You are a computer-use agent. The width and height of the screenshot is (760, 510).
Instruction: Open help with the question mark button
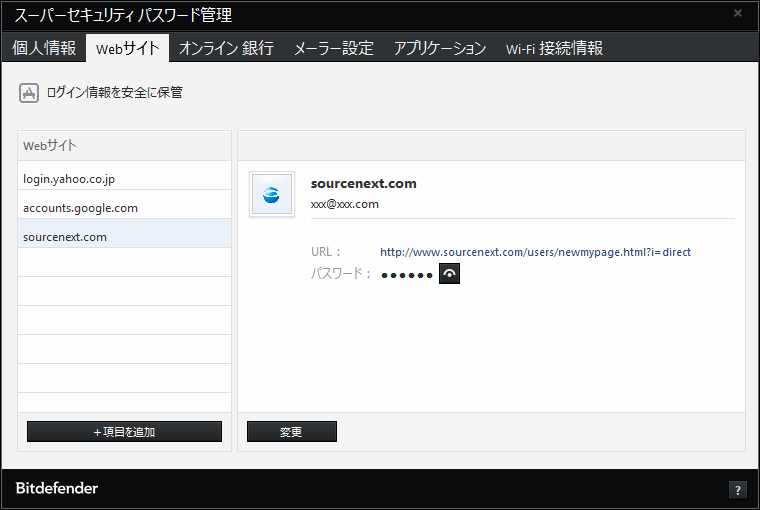pos(738,490)
